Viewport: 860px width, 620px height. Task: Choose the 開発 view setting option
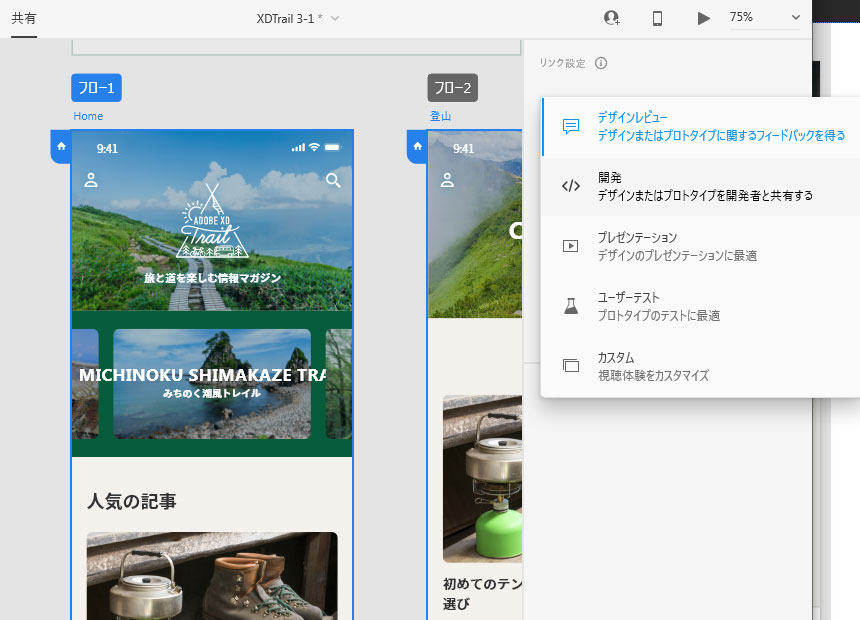click(700, 187)
